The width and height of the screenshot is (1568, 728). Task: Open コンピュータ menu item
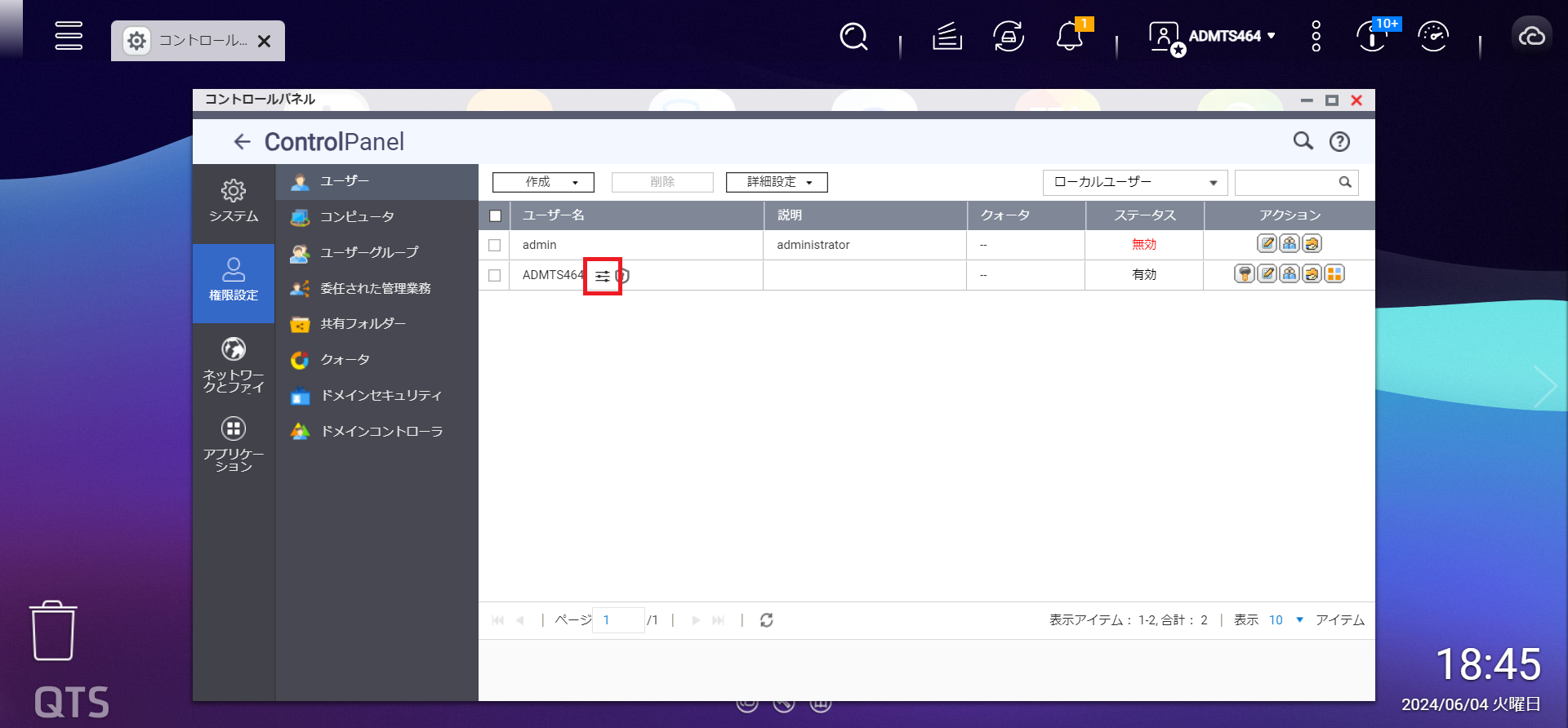[x=376, y=217]
